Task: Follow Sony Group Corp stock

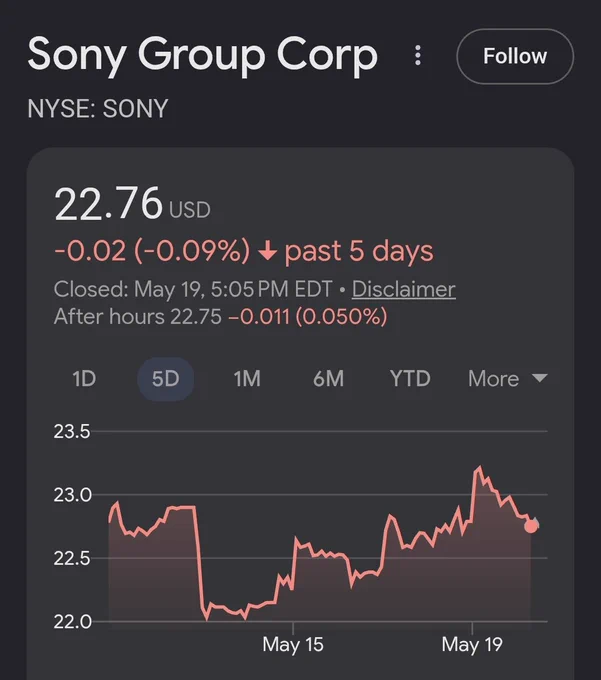Action: [x=515, y=56]
